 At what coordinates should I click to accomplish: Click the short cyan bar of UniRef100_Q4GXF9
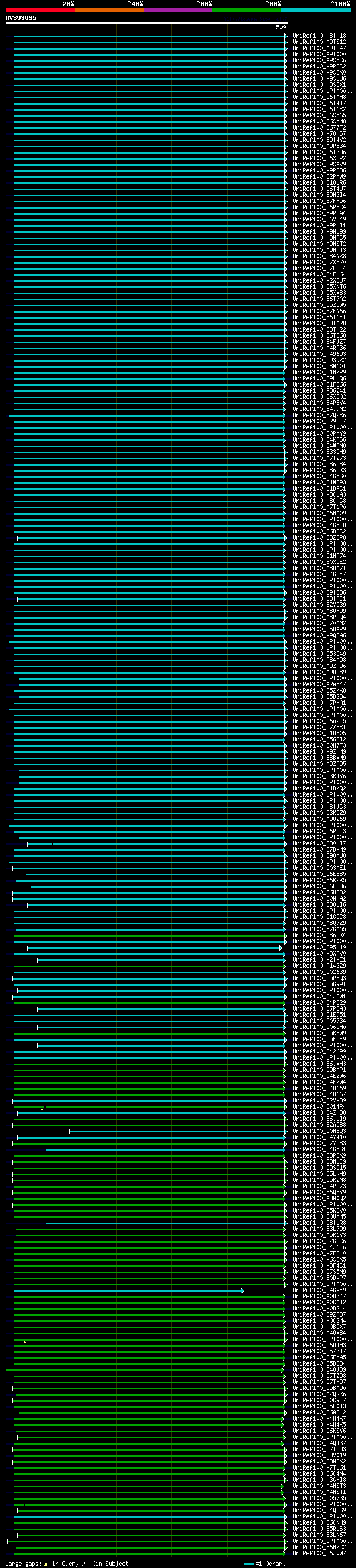pyautogui.click(x=129, y=1290)
